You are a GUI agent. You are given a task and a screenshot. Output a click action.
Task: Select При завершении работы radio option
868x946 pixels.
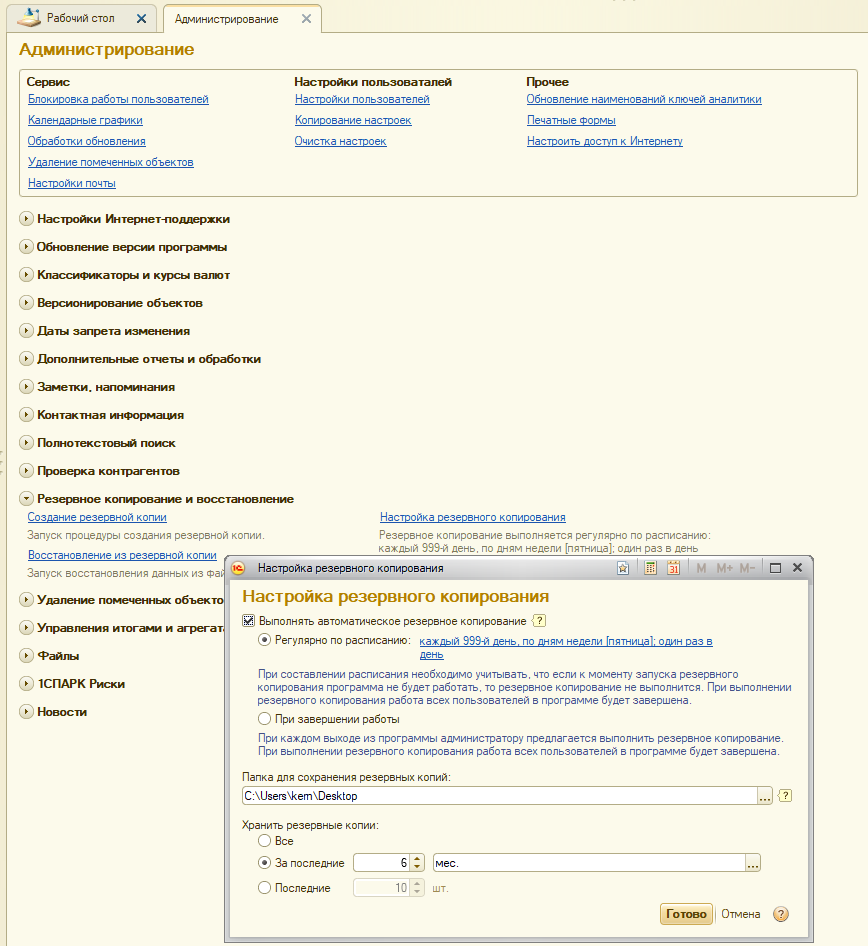click(x=264, y=719)
